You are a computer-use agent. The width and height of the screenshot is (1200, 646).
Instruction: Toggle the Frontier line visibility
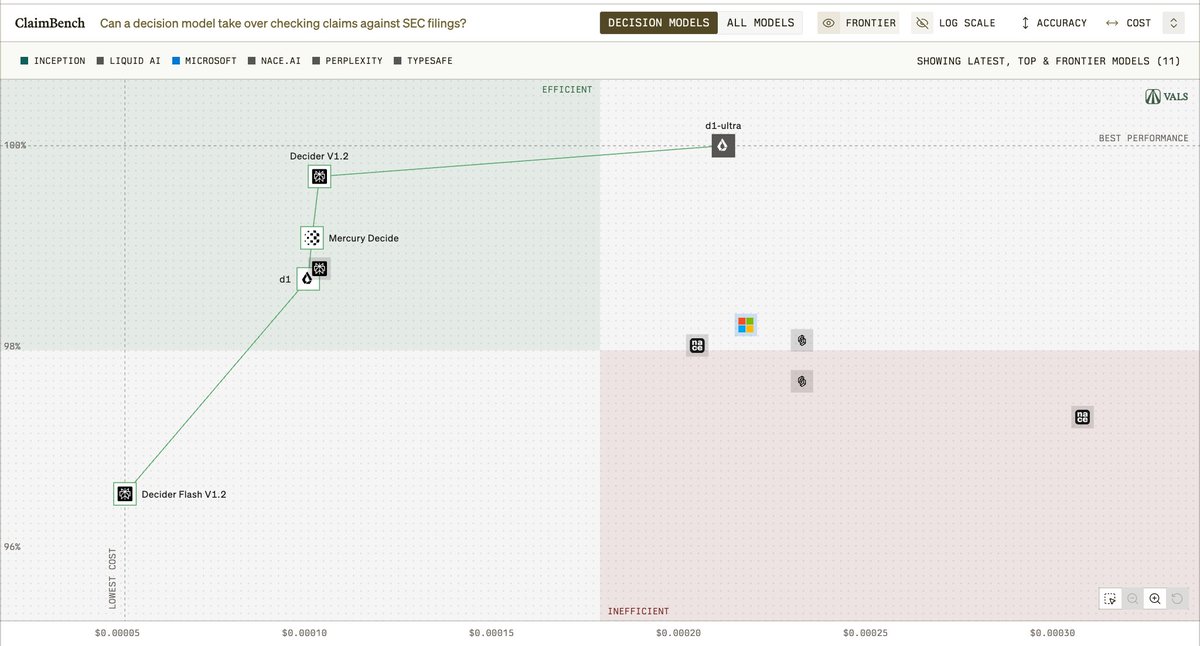860,23
